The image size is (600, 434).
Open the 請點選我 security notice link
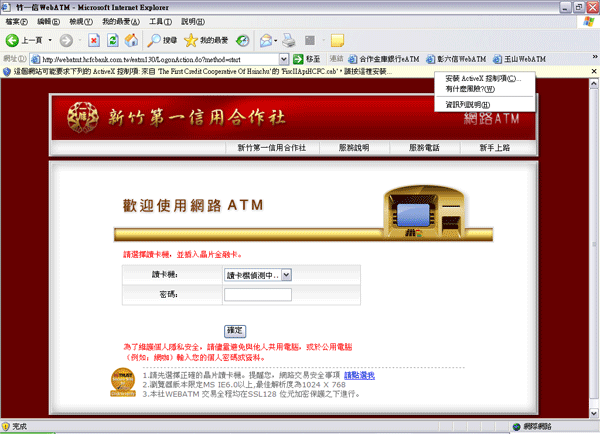359,375
